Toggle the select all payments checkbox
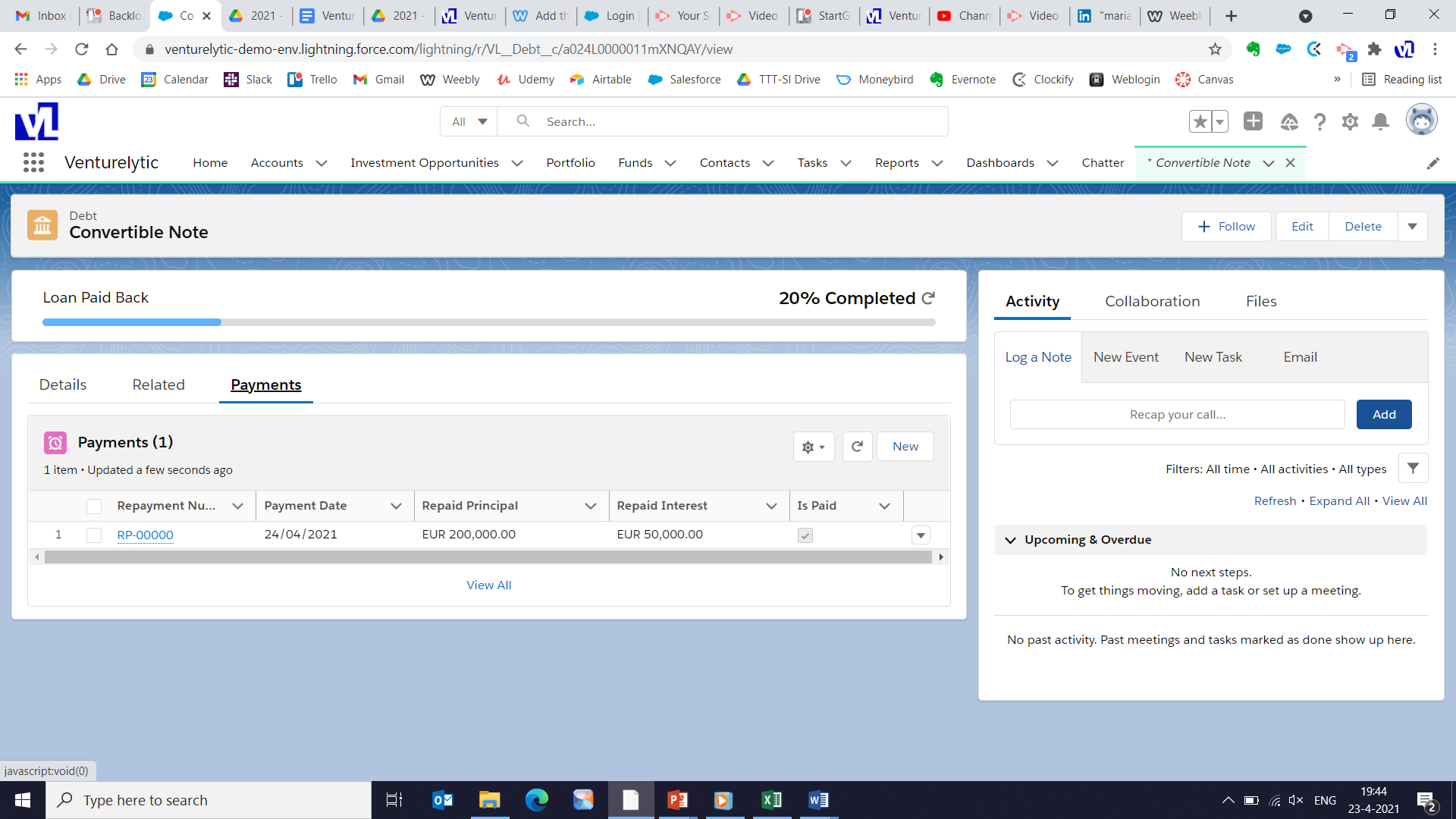 (x=94, y=506)
